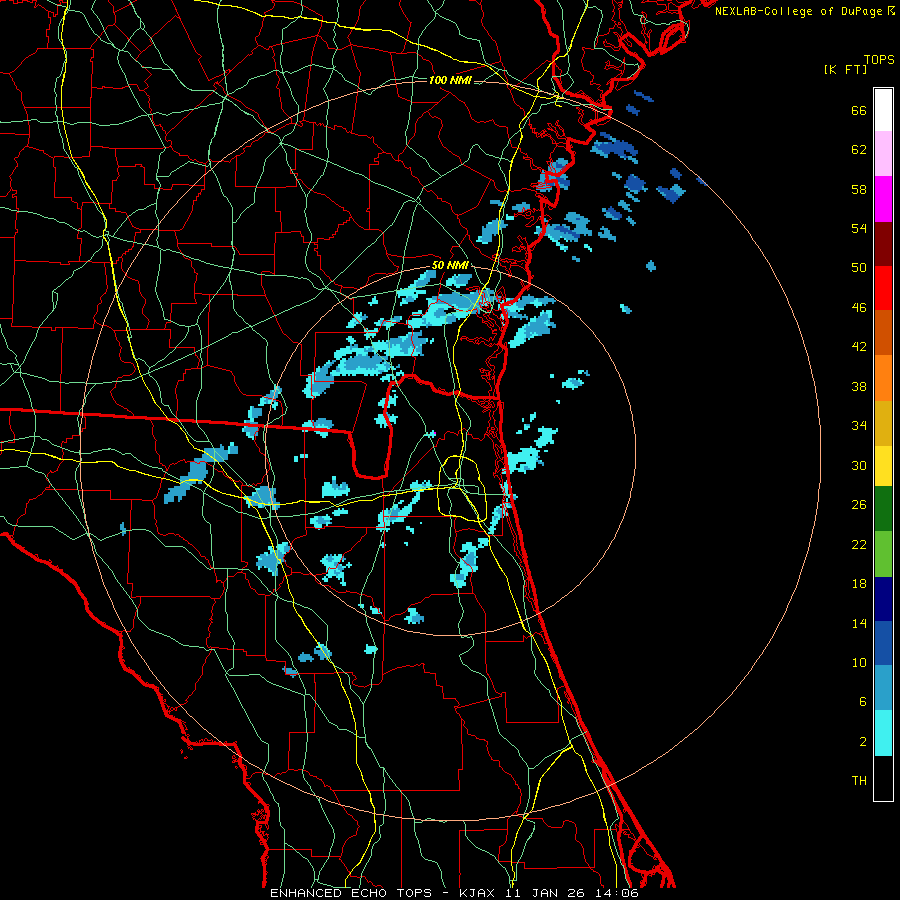Viewport: 900px width, 900px height.
Task: Click the 46 legend value
Action: click(x=859, y=308)
